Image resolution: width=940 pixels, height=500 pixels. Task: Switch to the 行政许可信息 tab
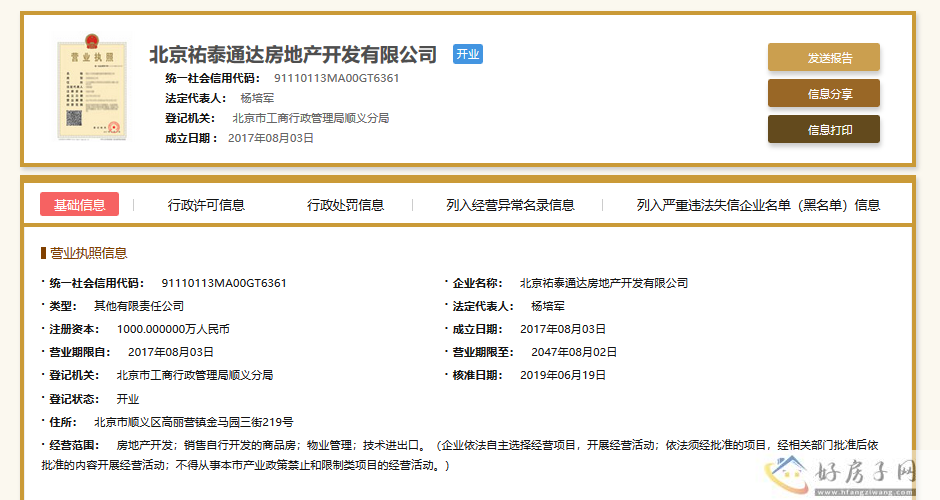click(206, 205)
